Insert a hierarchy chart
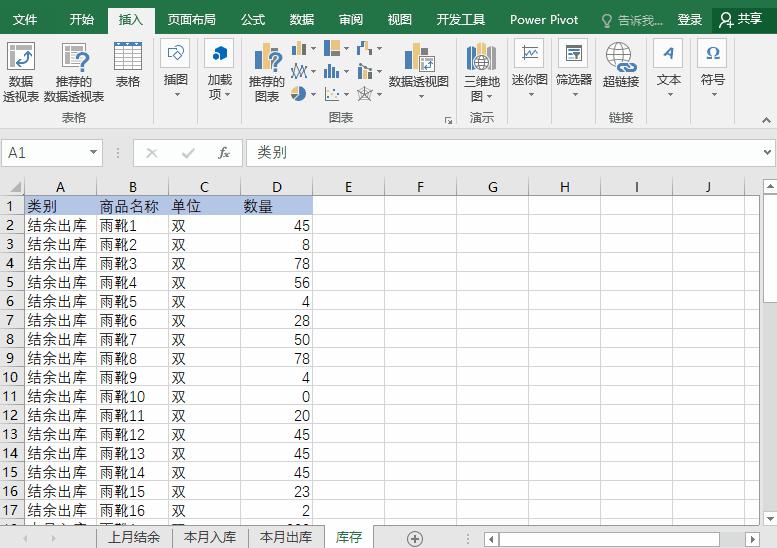 (332, 49)
